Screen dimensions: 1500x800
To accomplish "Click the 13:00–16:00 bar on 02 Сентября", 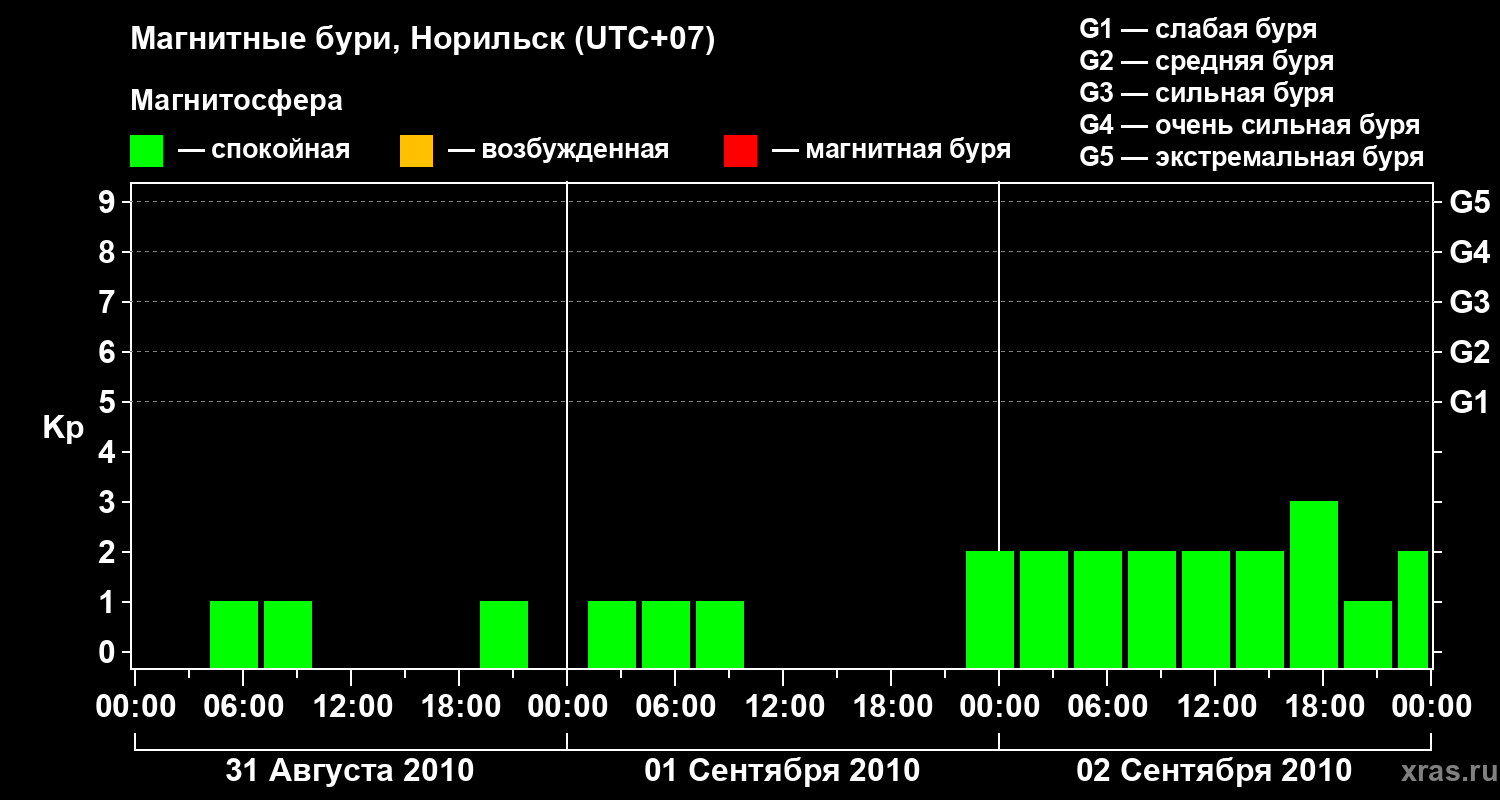I will click(x=1260, y=609).
